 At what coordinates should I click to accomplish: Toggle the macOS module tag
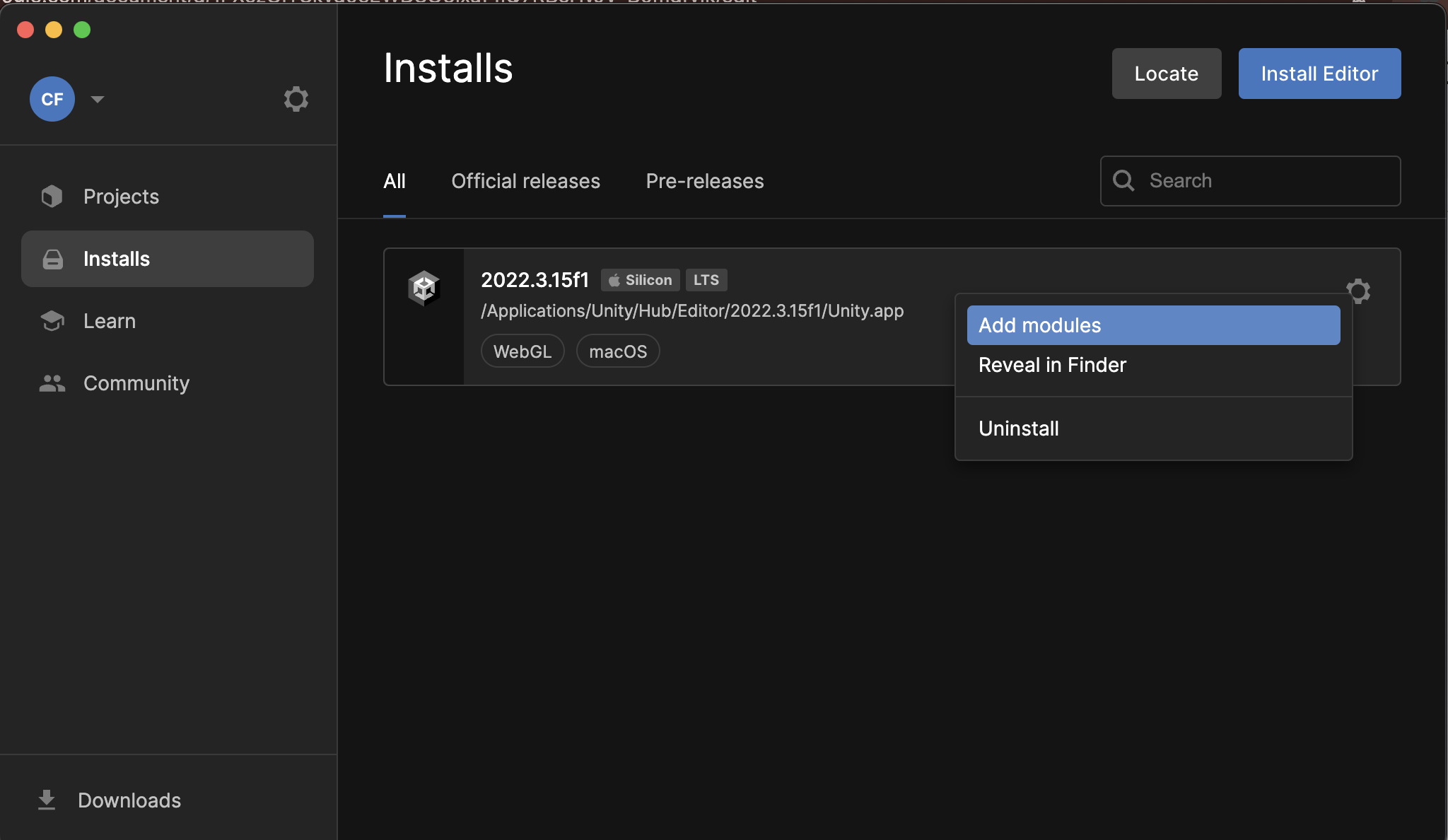(618, 351)
